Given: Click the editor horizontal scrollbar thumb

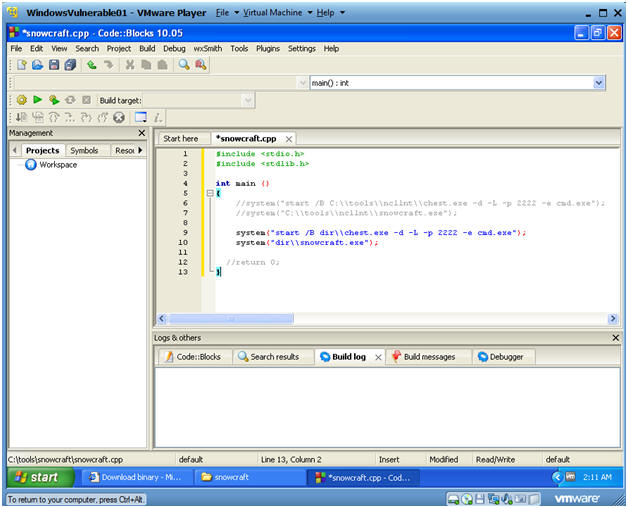Looking at the screenshot, I should pyautogui.click(x=230, y=319).
